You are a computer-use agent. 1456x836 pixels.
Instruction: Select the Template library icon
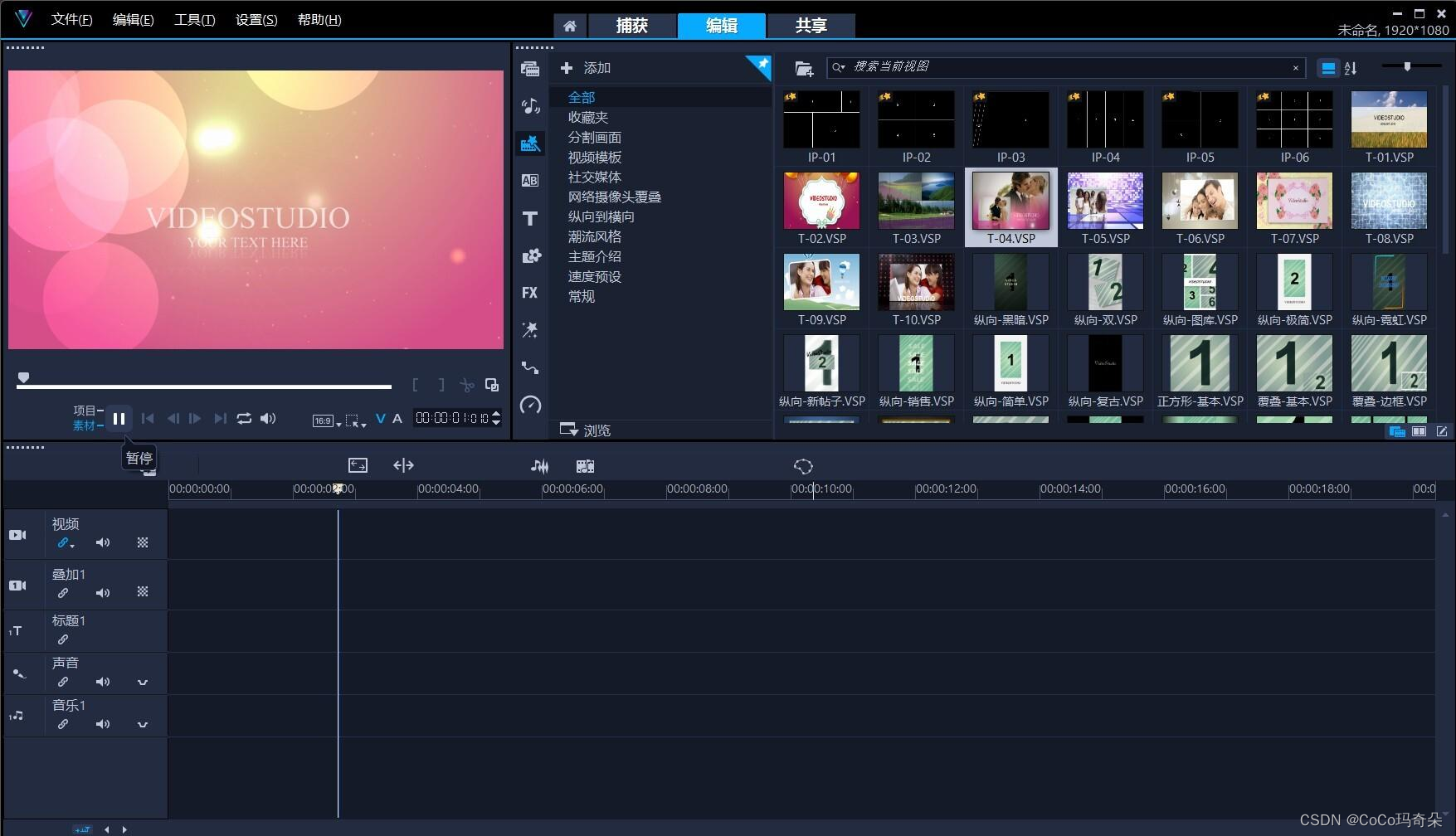[530, 143]
